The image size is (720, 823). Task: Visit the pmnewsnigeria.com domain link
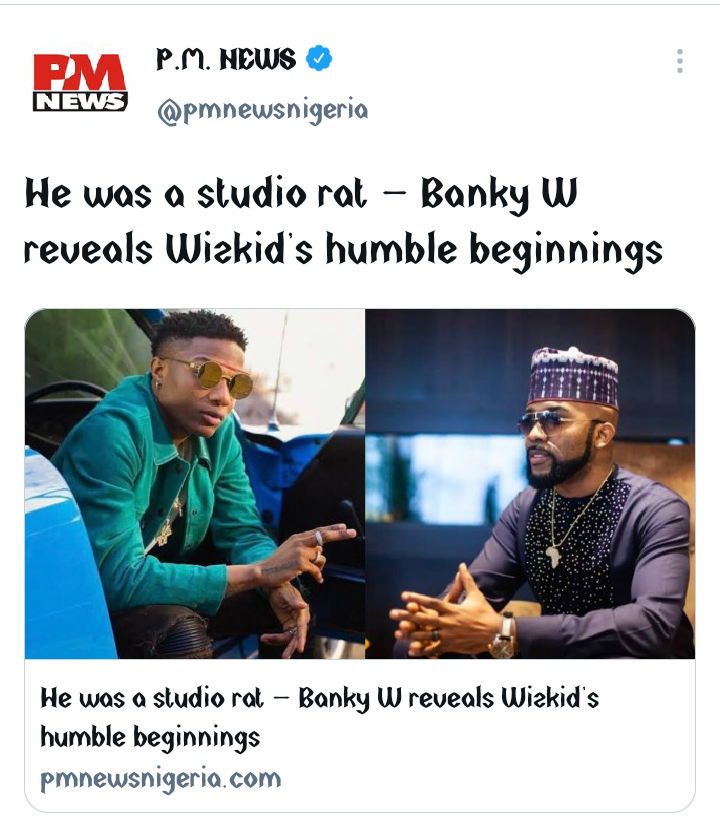[161, 779]
